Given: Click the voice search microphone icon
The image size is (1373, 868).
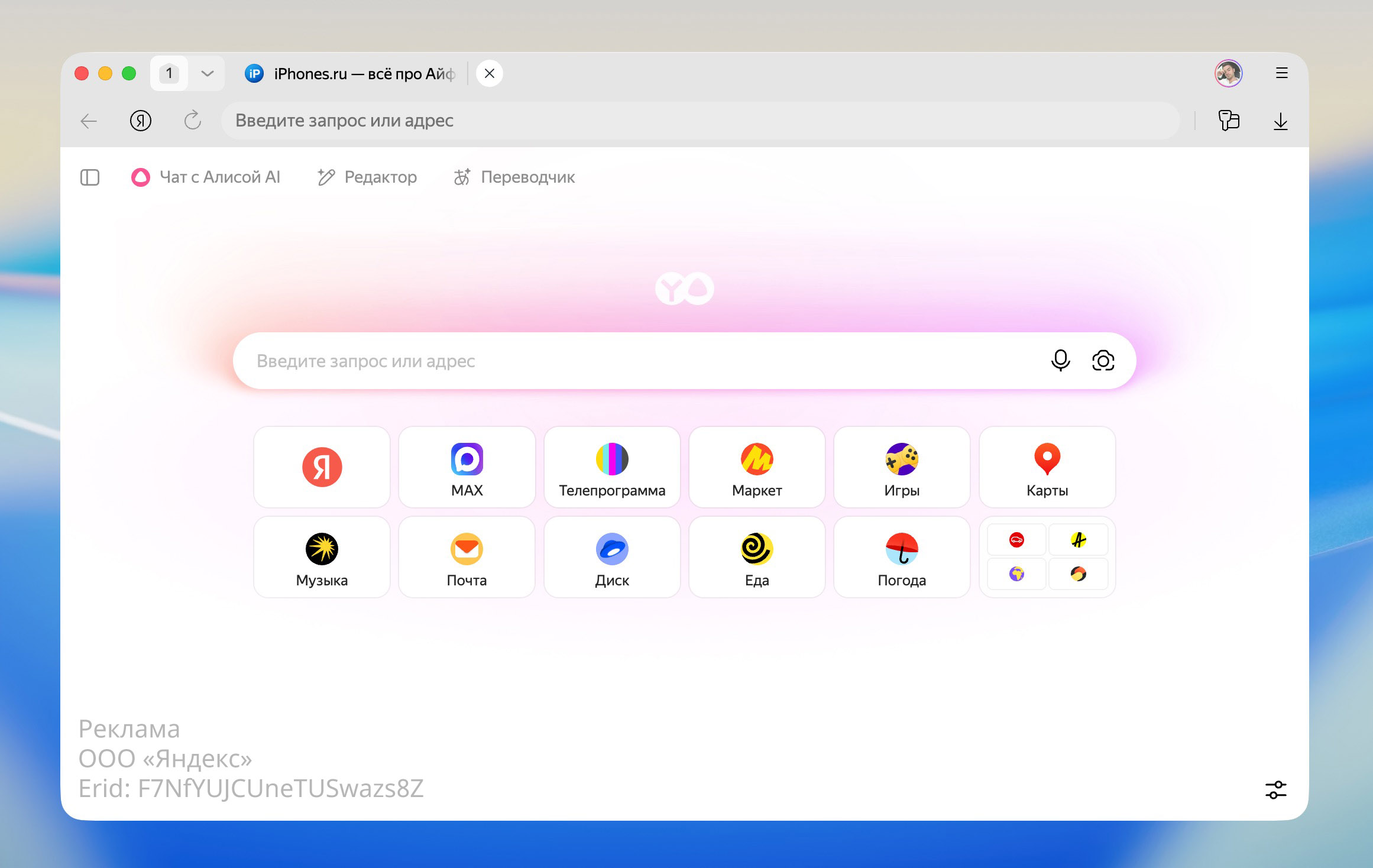Looking at the screenshot, I should pos(1060,360).
